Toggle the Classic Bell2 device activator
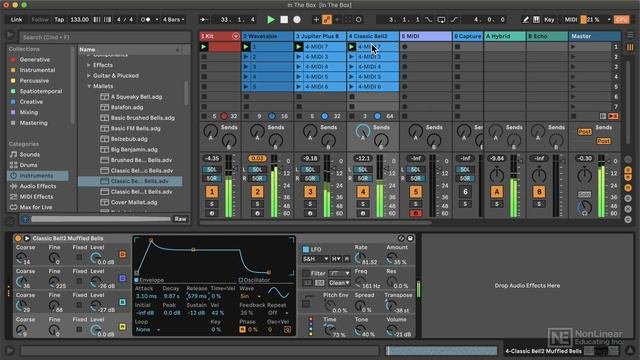The height and width of the screenshot is (360, 640). 18,238
